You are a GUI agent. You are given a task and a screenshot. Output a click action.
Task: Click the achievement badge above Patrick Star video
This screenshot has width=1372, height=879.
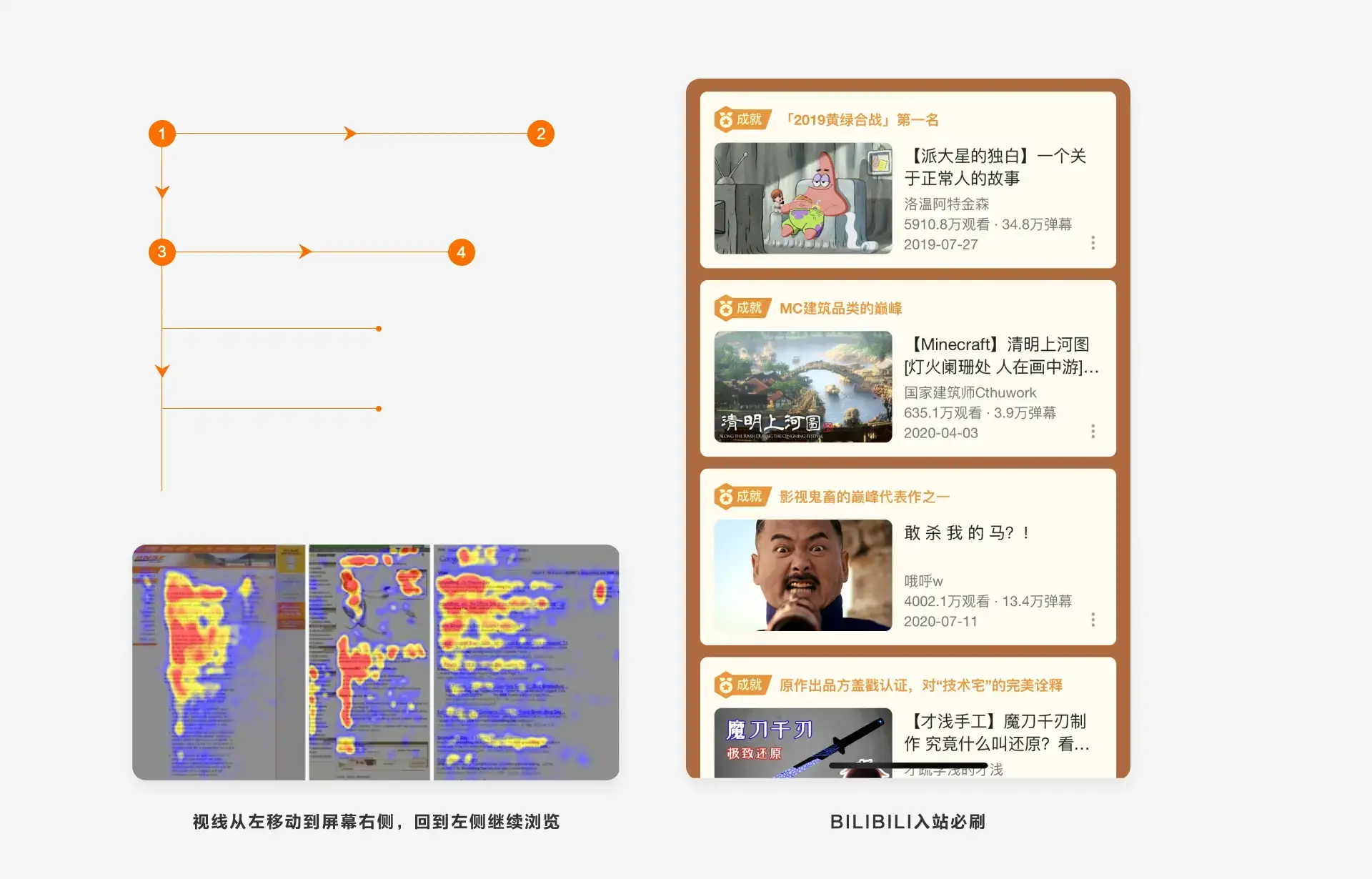tap(742, 119)
